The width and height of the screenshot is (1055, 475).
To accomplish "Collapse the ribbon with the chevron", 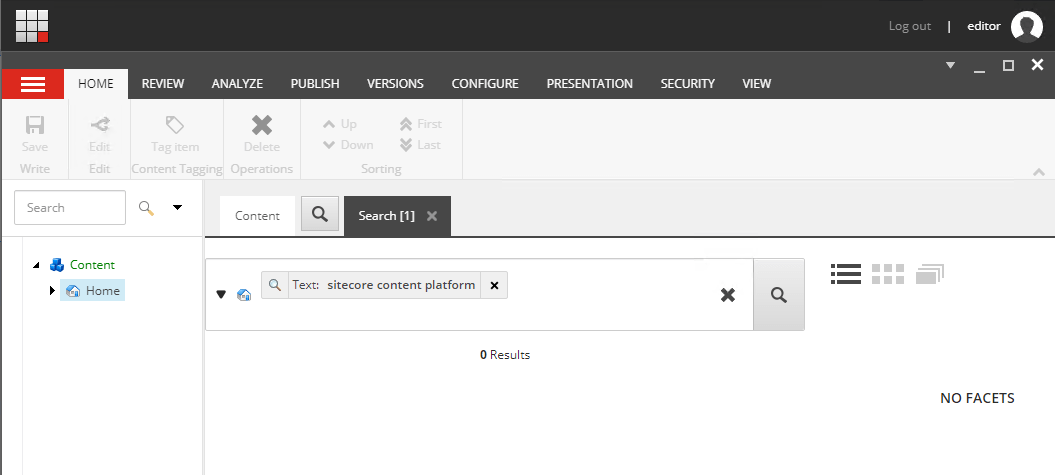I will click(1039, 172).
